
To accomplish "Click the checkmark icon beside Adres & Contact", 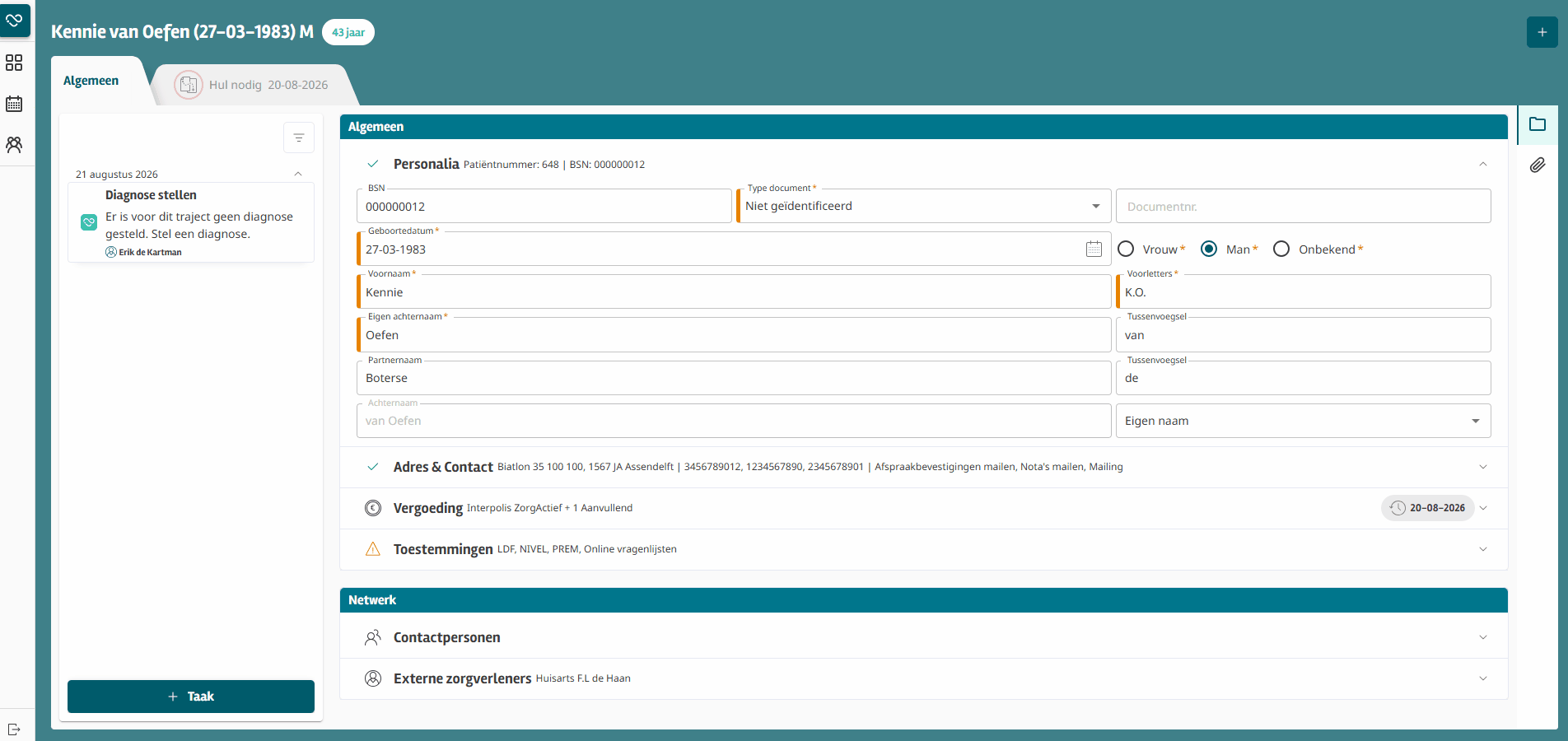I will click(373, 467).
